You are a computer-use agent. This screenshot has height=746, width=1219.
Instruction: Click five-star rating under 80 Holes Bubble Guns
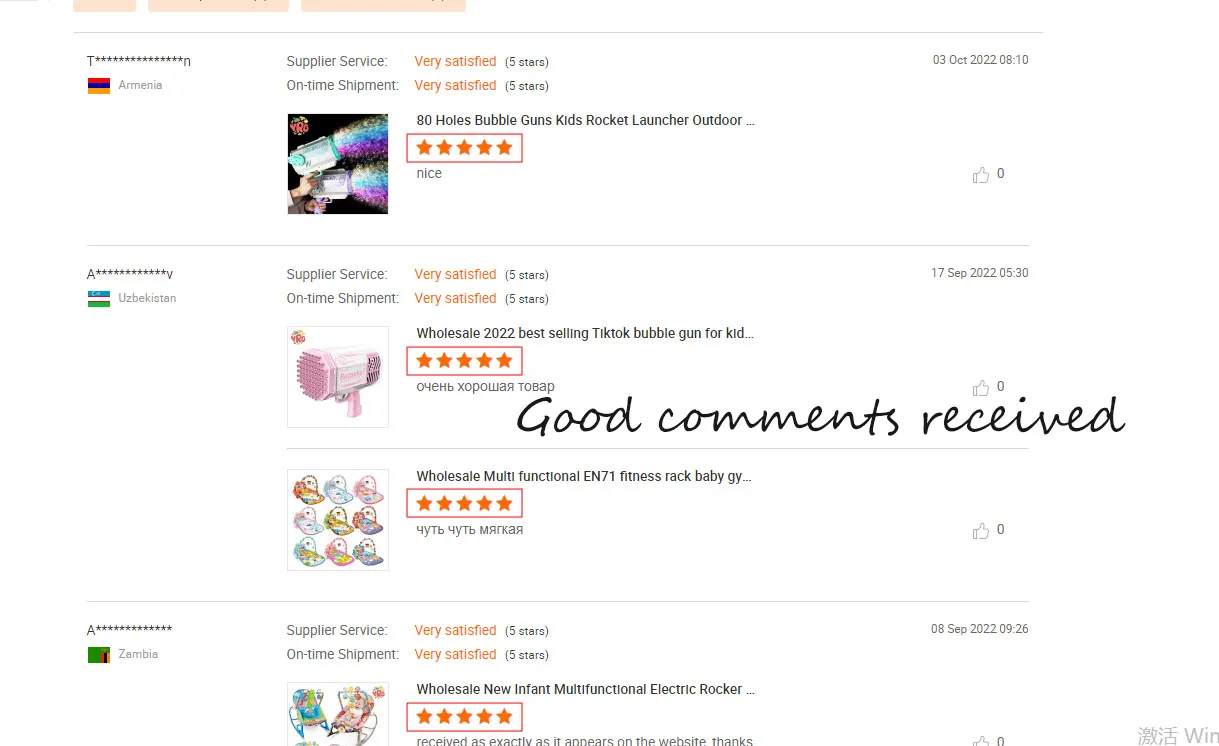[x=464, y=148]
